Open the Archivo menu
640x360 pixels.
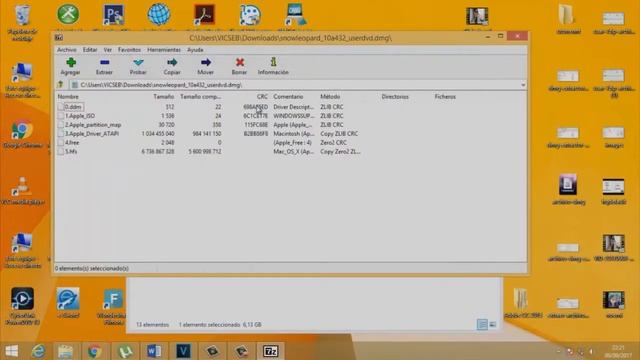click(x=67, y=50)
